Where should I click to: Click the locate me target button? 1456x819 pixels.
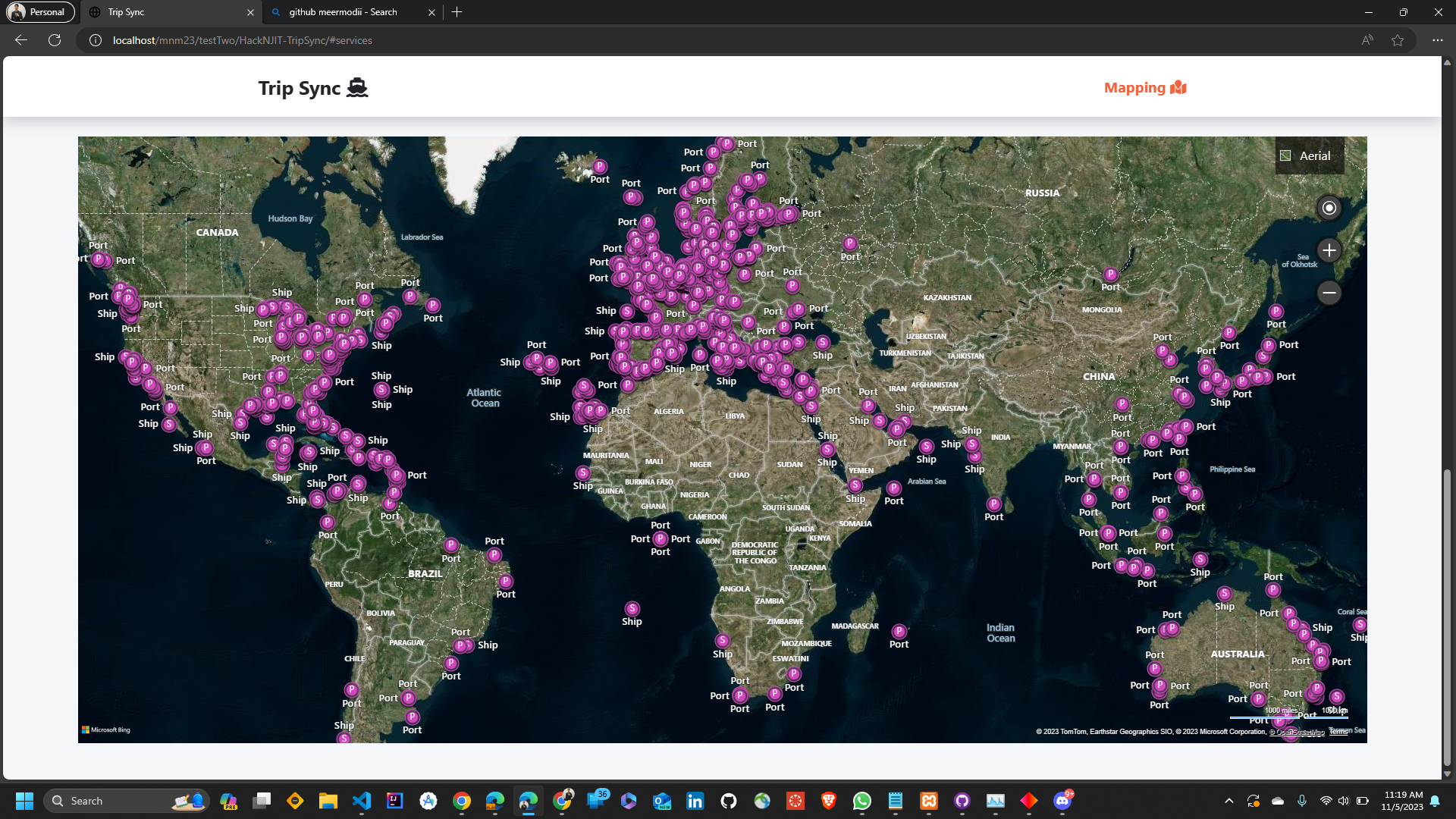coord(1329,208)
